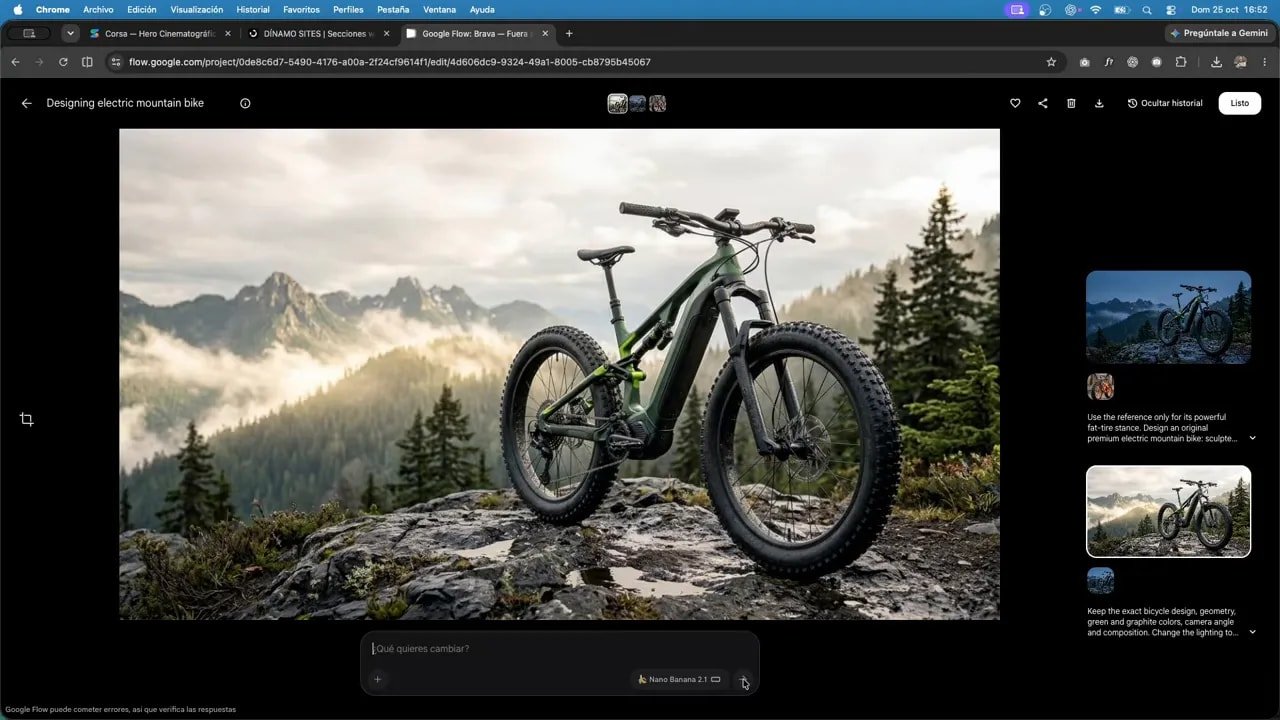Select the first top-center version thumbnail
This screenshot has width=1280, height=720.
618,103
